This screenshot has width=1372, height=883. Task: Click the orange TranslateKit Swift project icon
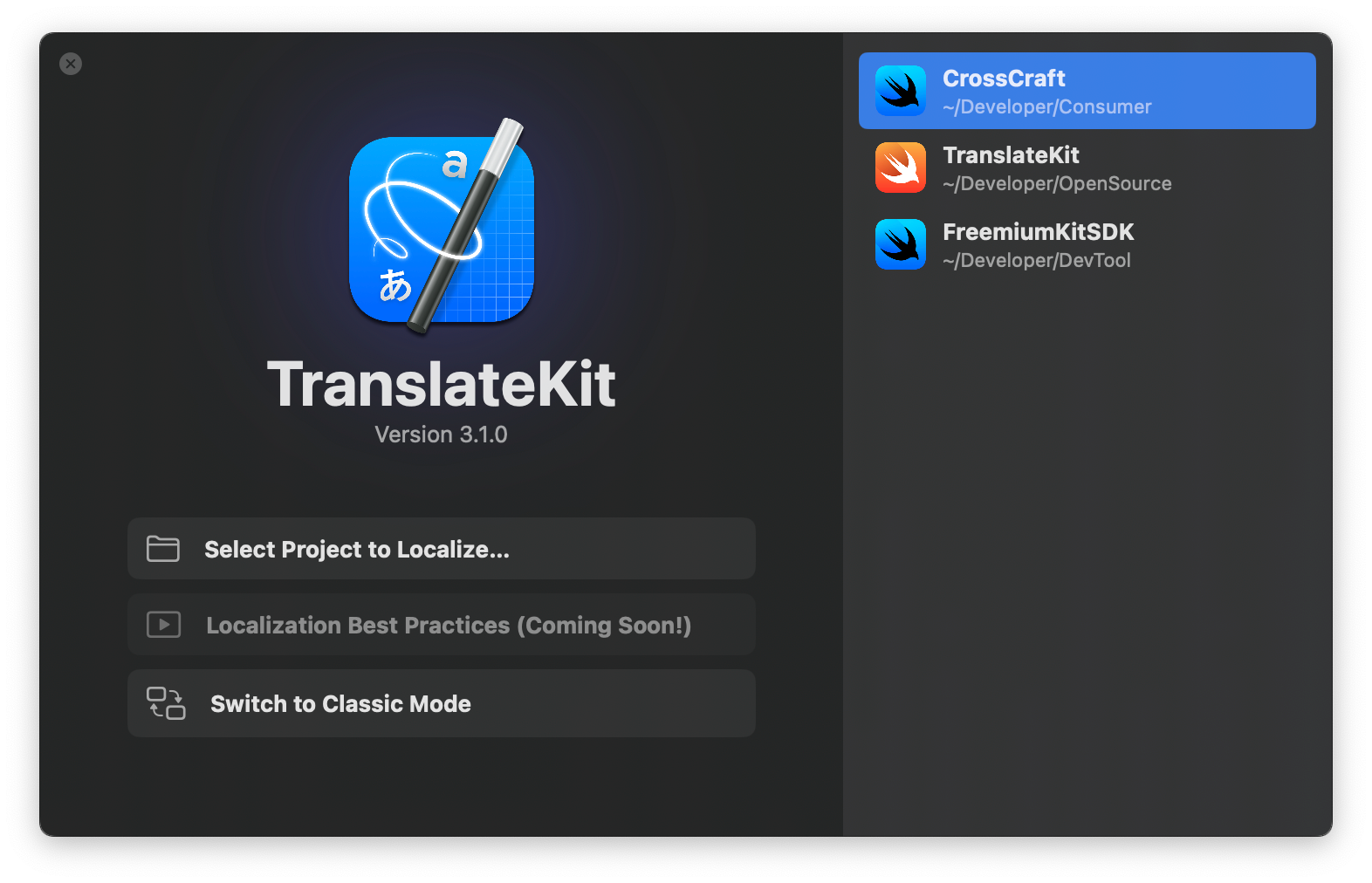click(900, 168)
